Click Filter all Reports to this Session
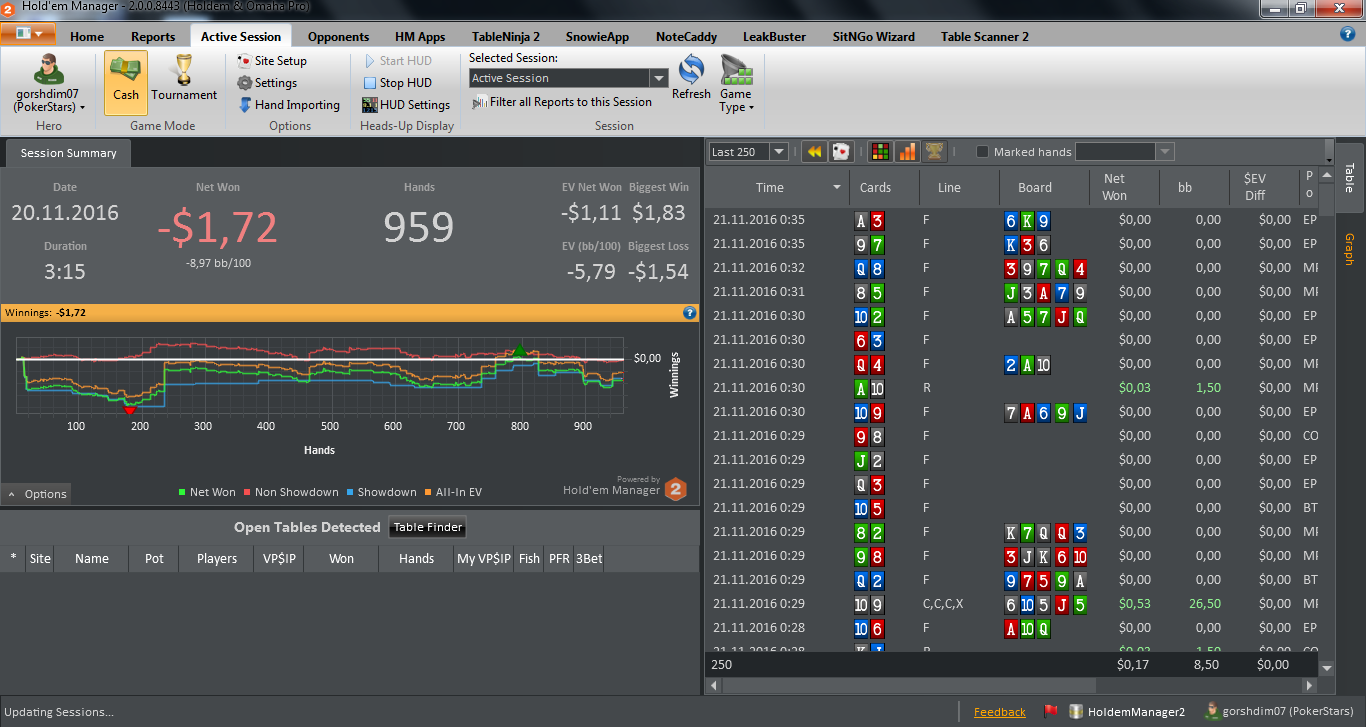Image resolution: width=1366 pixels, height=727 pixels. click(562, 102)
